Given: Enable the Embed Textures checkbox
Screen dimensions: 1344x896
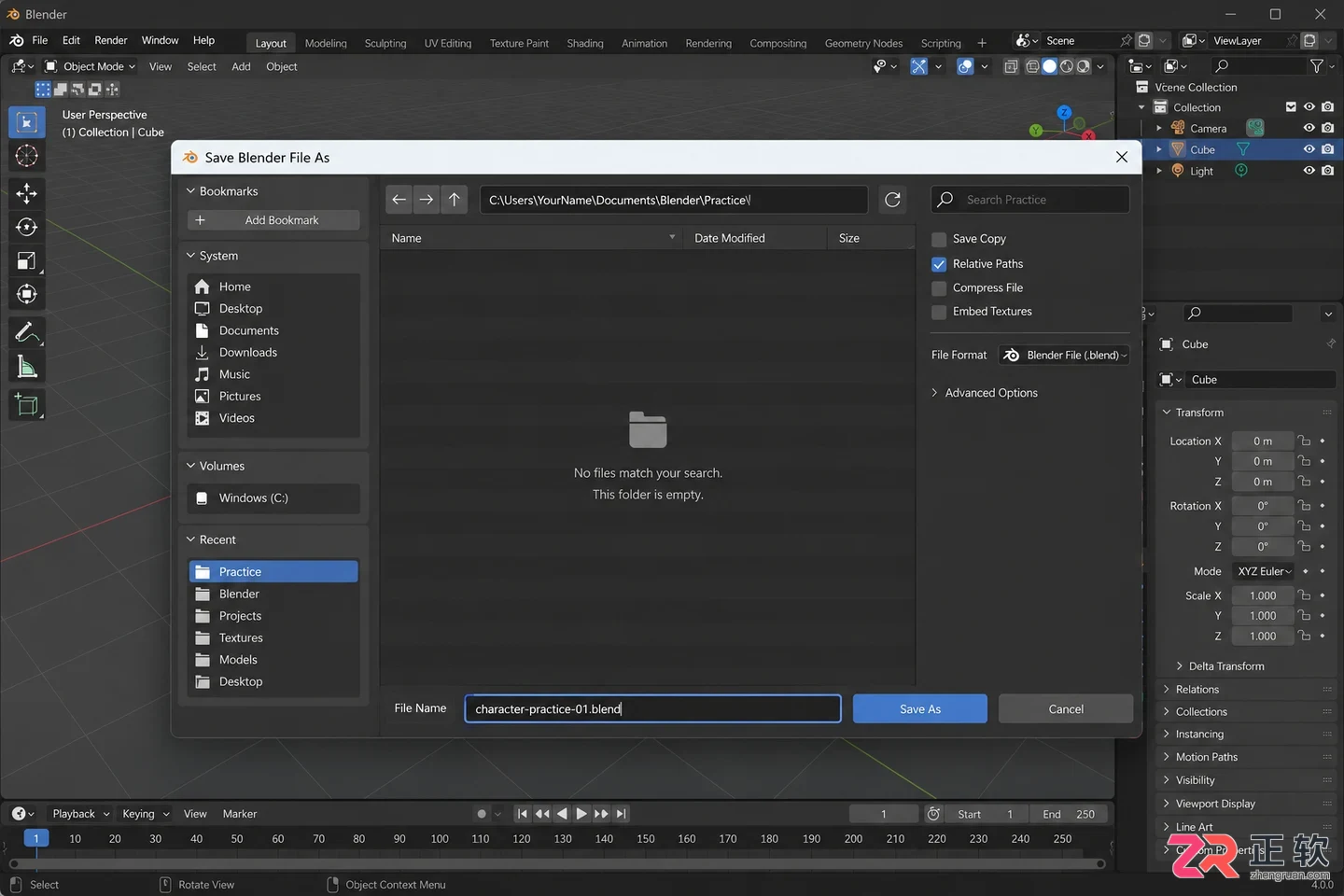Looking at the screenshot, I should click(x=939, y=312).
